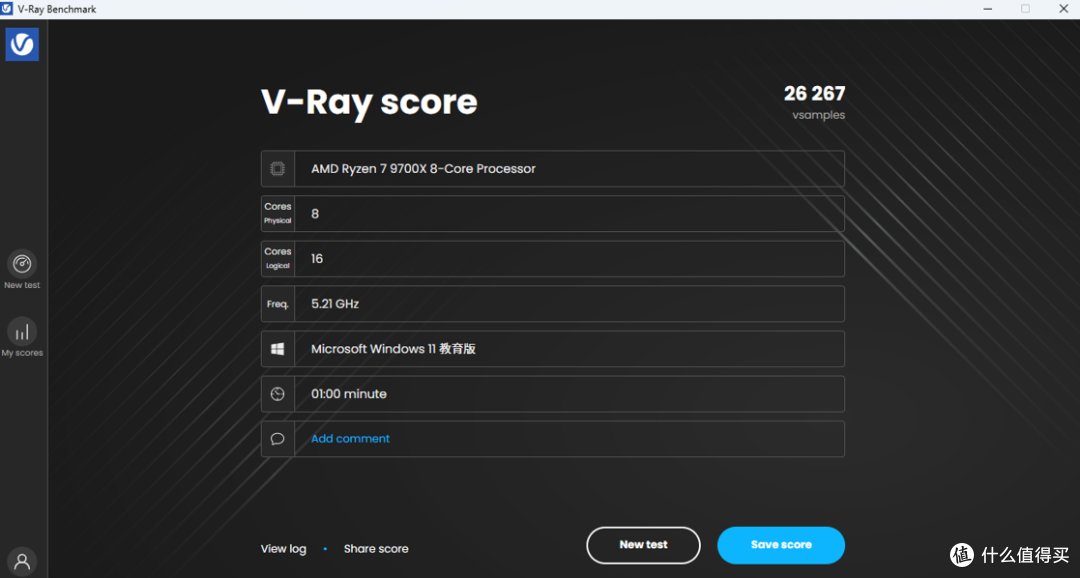Click the blue Save score button
1080x578 pixels.
coord(781,545)
